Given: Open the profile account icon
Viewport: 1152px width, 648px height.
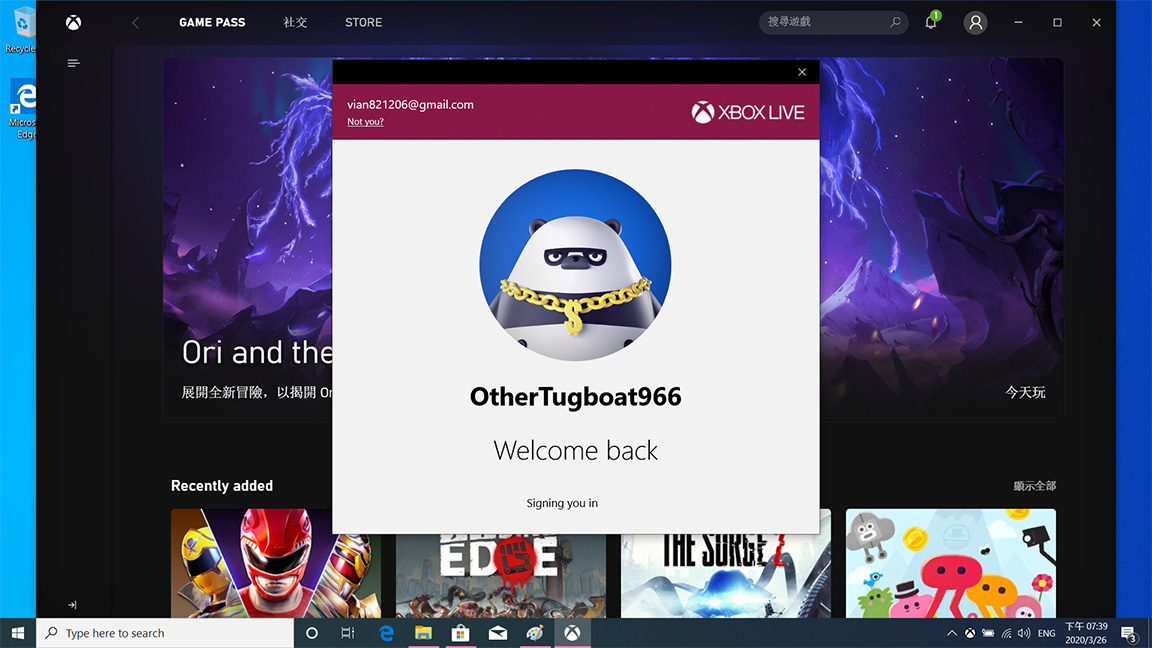Looking at the screenshot, I should pyautogui.click(x=976, y=23).
